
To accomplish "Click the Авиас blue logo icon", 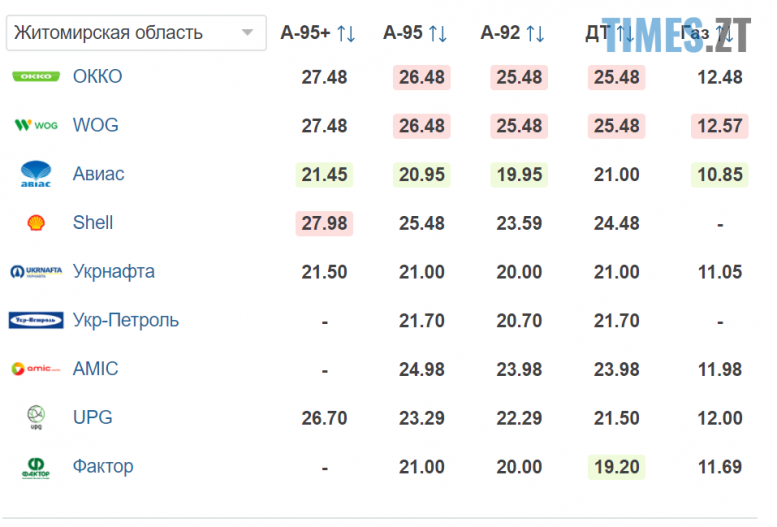I will point(36,174).
